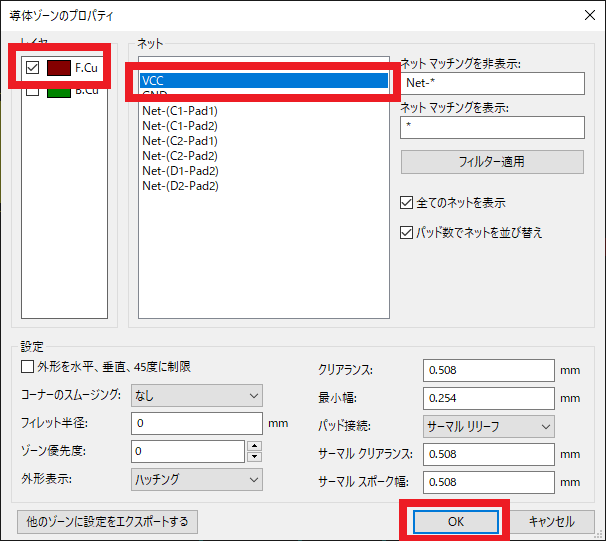Select the VCC net in the list
Viewport: 606px width, 541px height.
[x=262, y=81]
